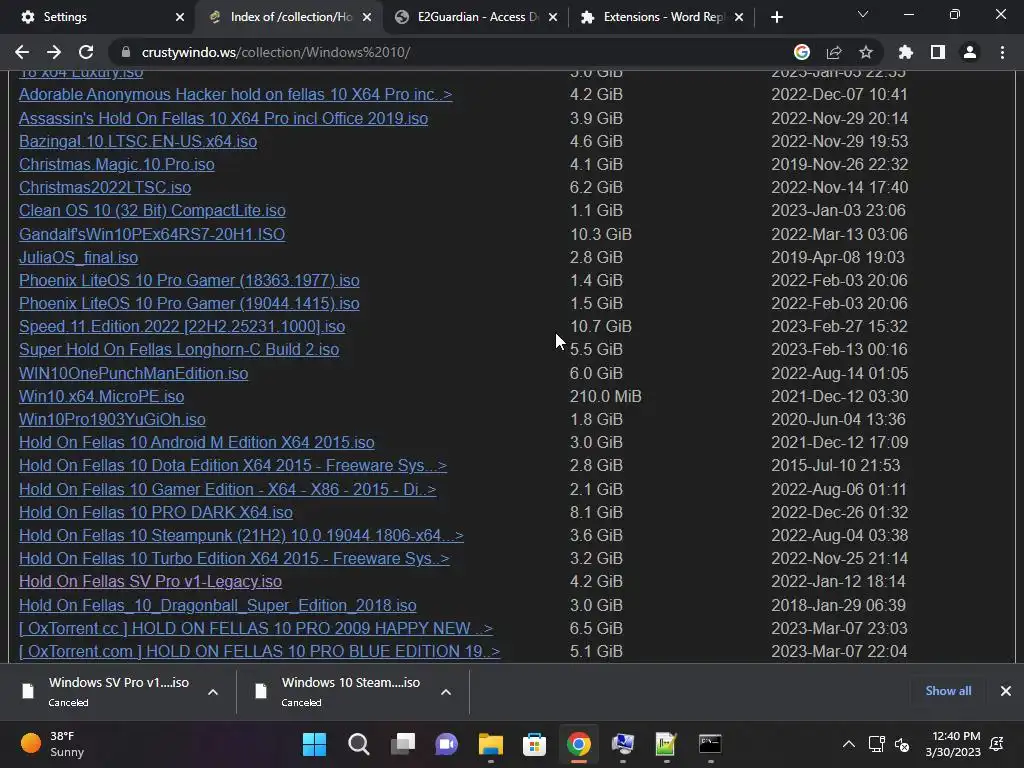Image resolution: width=1024 pixels, height=768 pixels.
Task: Go forward to next page
Action: click(x=54, y=52)
